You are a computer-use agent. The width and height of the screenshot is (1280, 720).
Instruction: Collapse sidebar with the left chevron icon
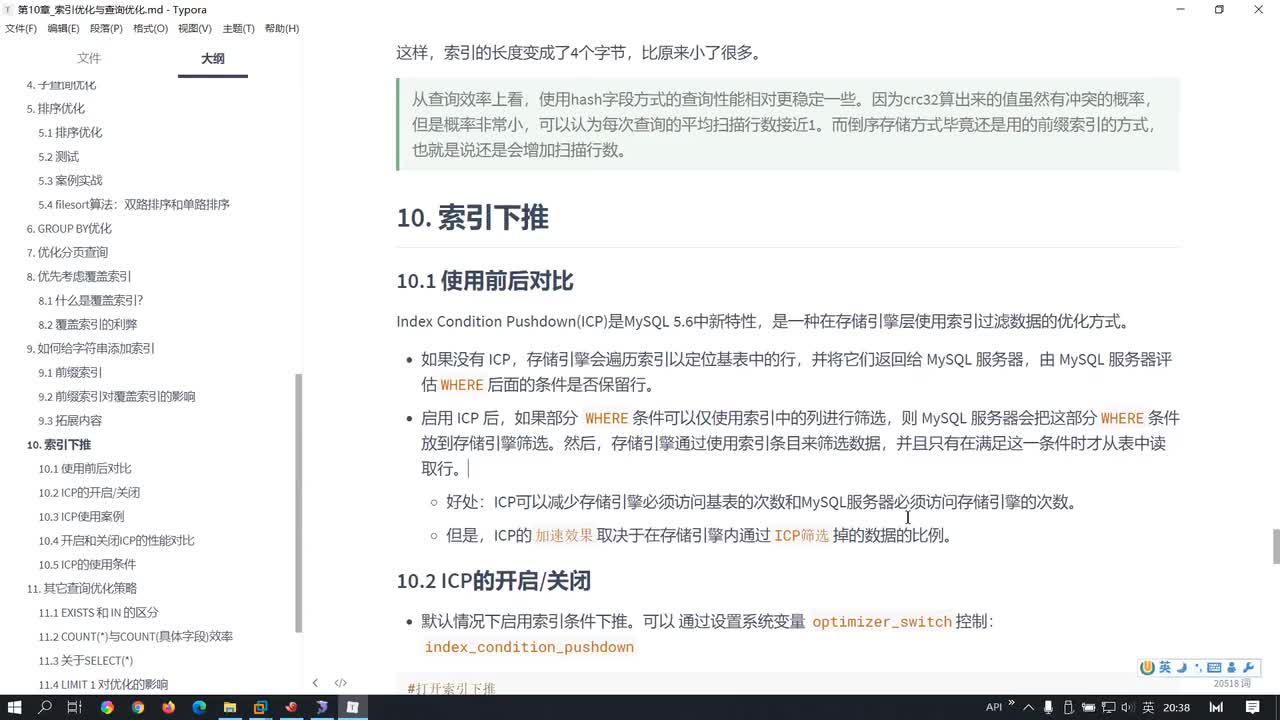pyautogui.click(x=315, y=683)
